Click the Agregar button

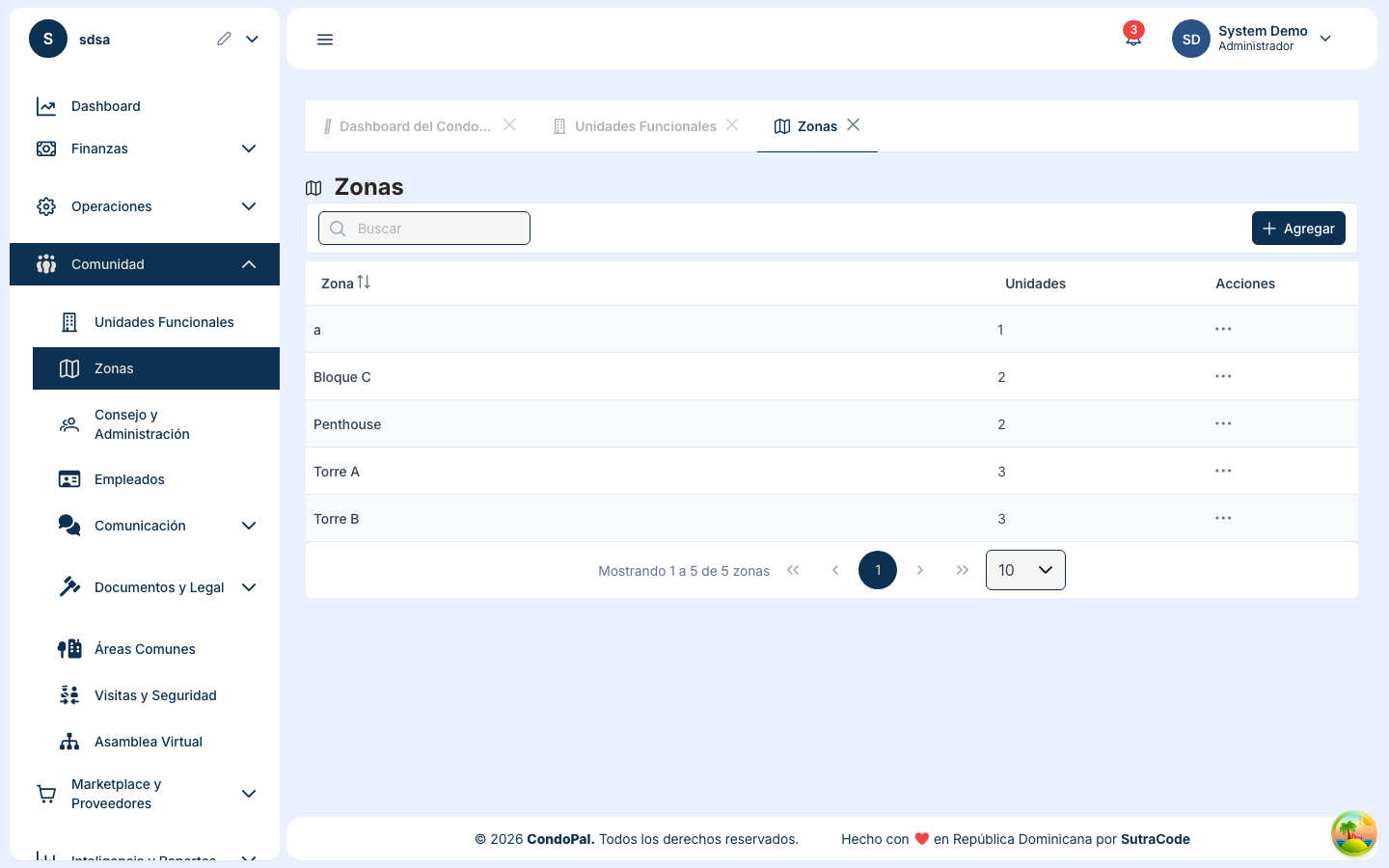(x=1298, y=228)
